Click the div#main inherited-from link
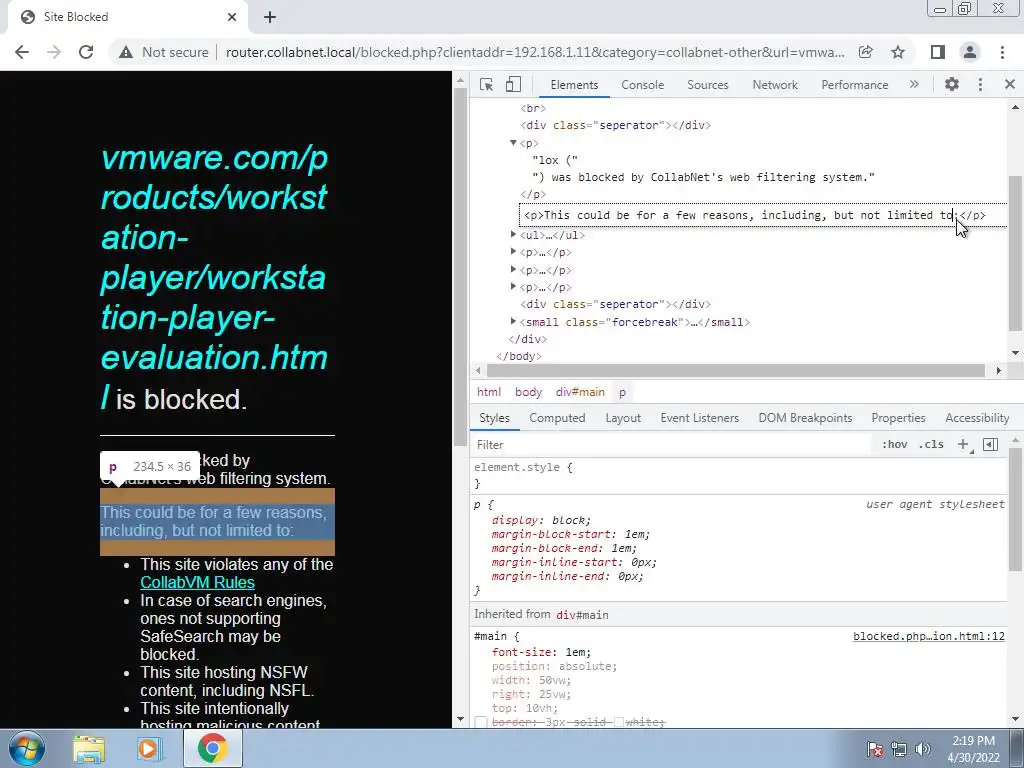Screen dimensions: 1024x768 point(582,615)
